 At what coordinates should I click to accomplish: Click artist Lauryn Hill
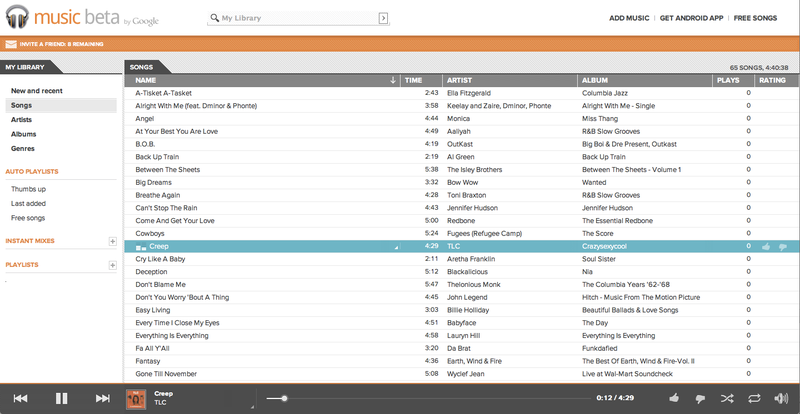464,336
